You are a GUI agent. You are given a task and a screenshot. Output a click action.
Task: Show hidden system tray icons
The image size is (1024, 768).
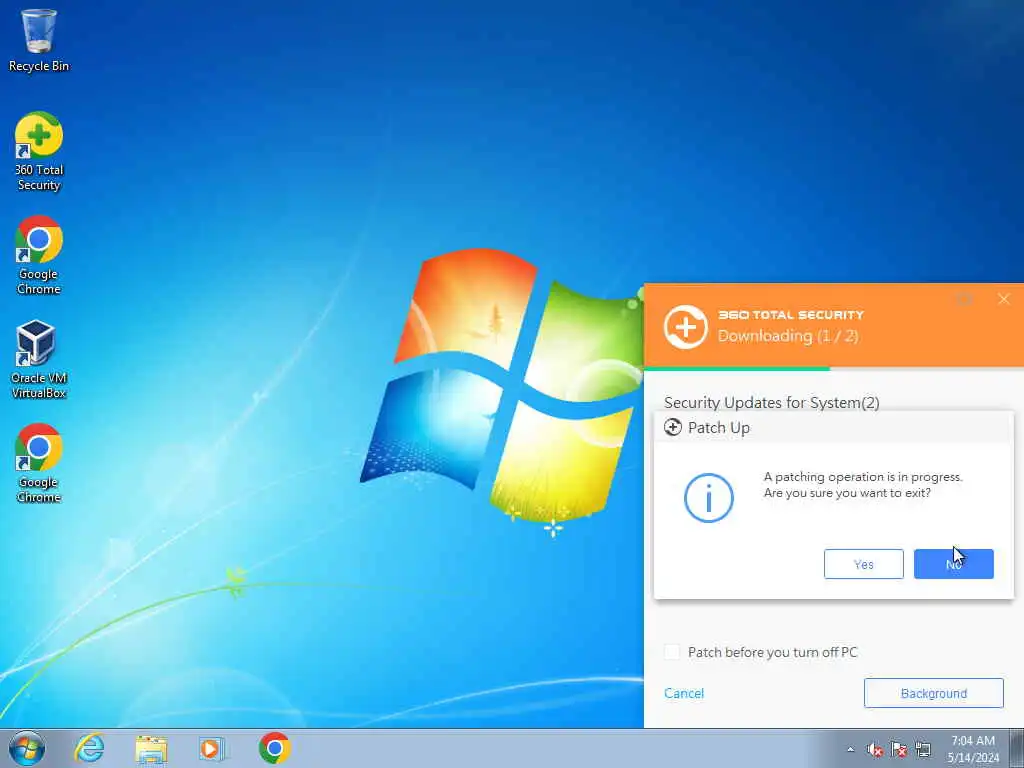tap(850, 749)
